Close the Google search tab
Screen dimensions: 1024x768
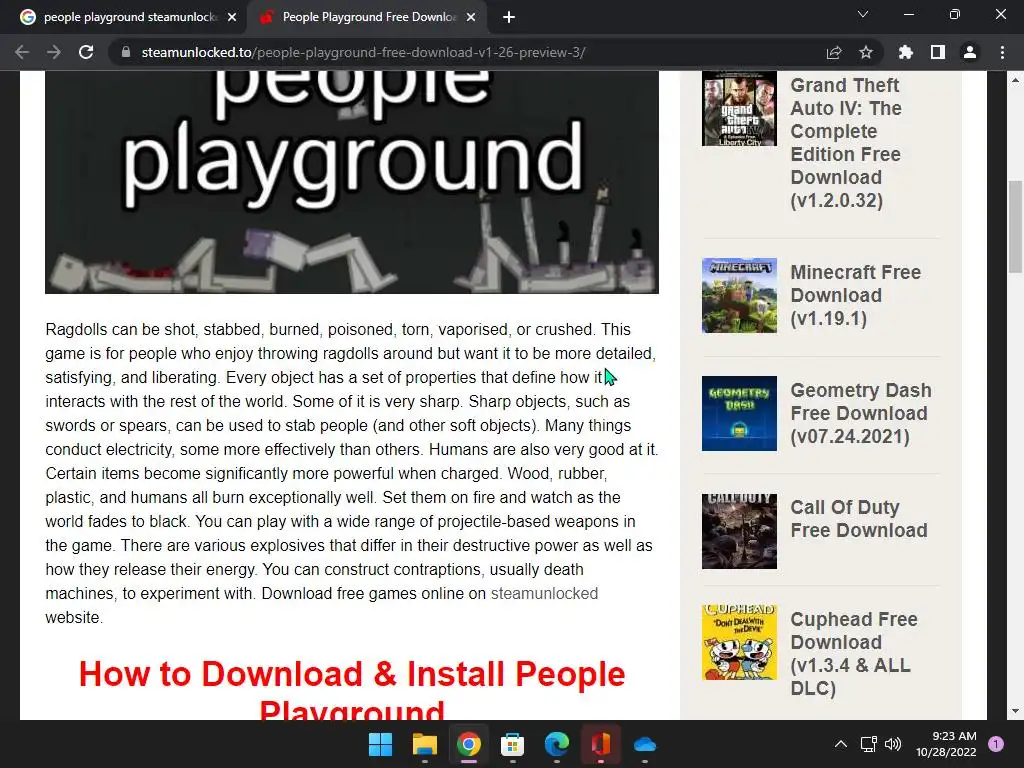[x=232, y=18]
